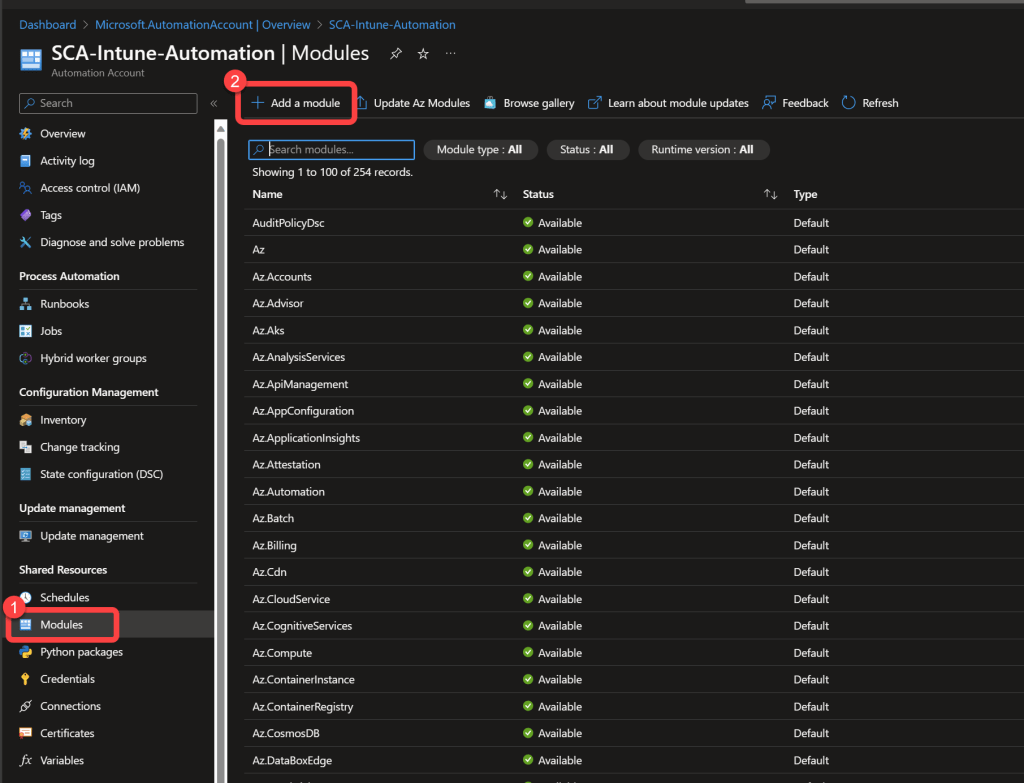Open Browse gallery from toolbar

click(529, 103)
